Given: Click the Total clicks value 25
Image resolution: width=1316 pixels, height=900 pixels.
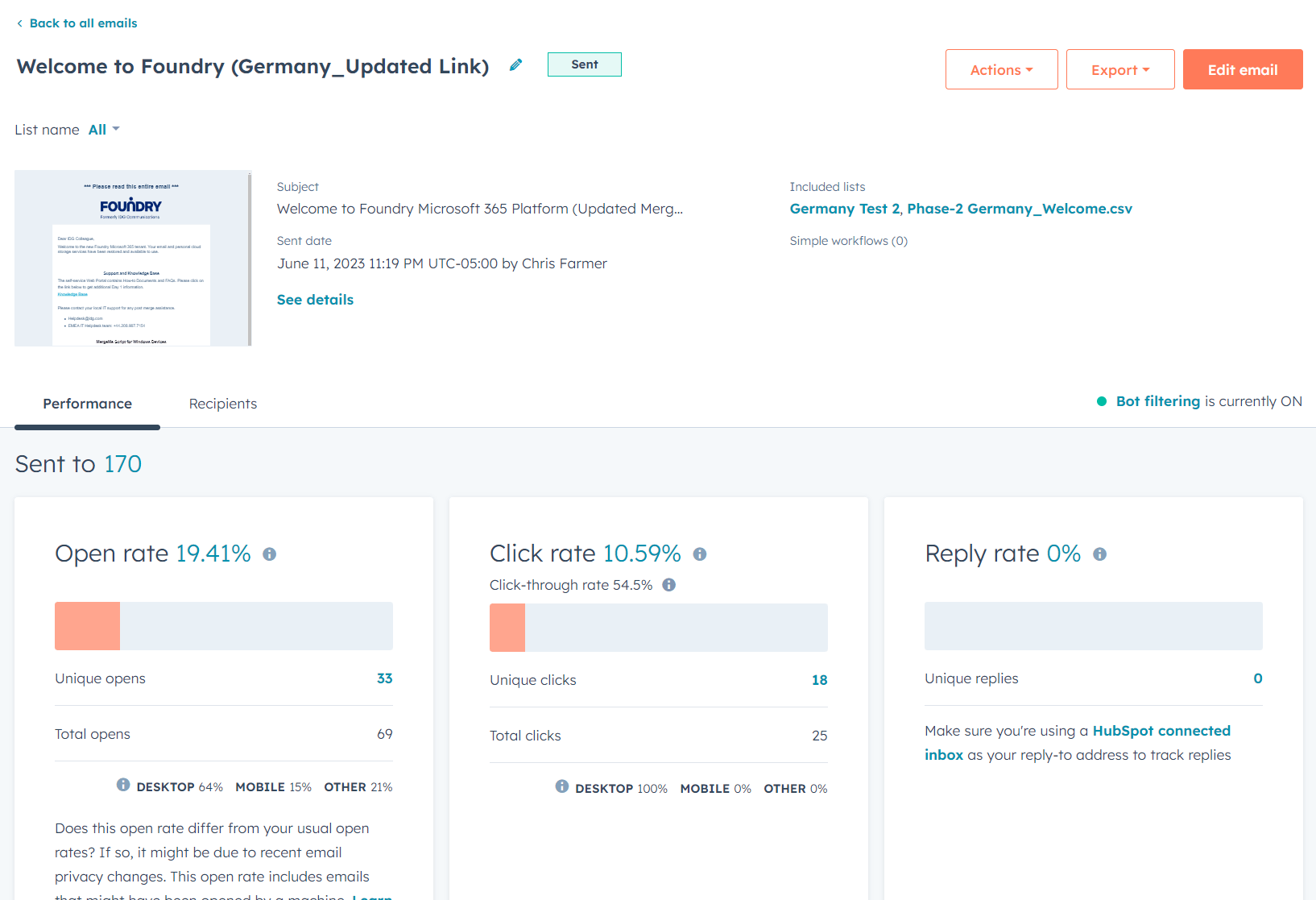Looking at the screenshot, I should click(x=820, y=736).
